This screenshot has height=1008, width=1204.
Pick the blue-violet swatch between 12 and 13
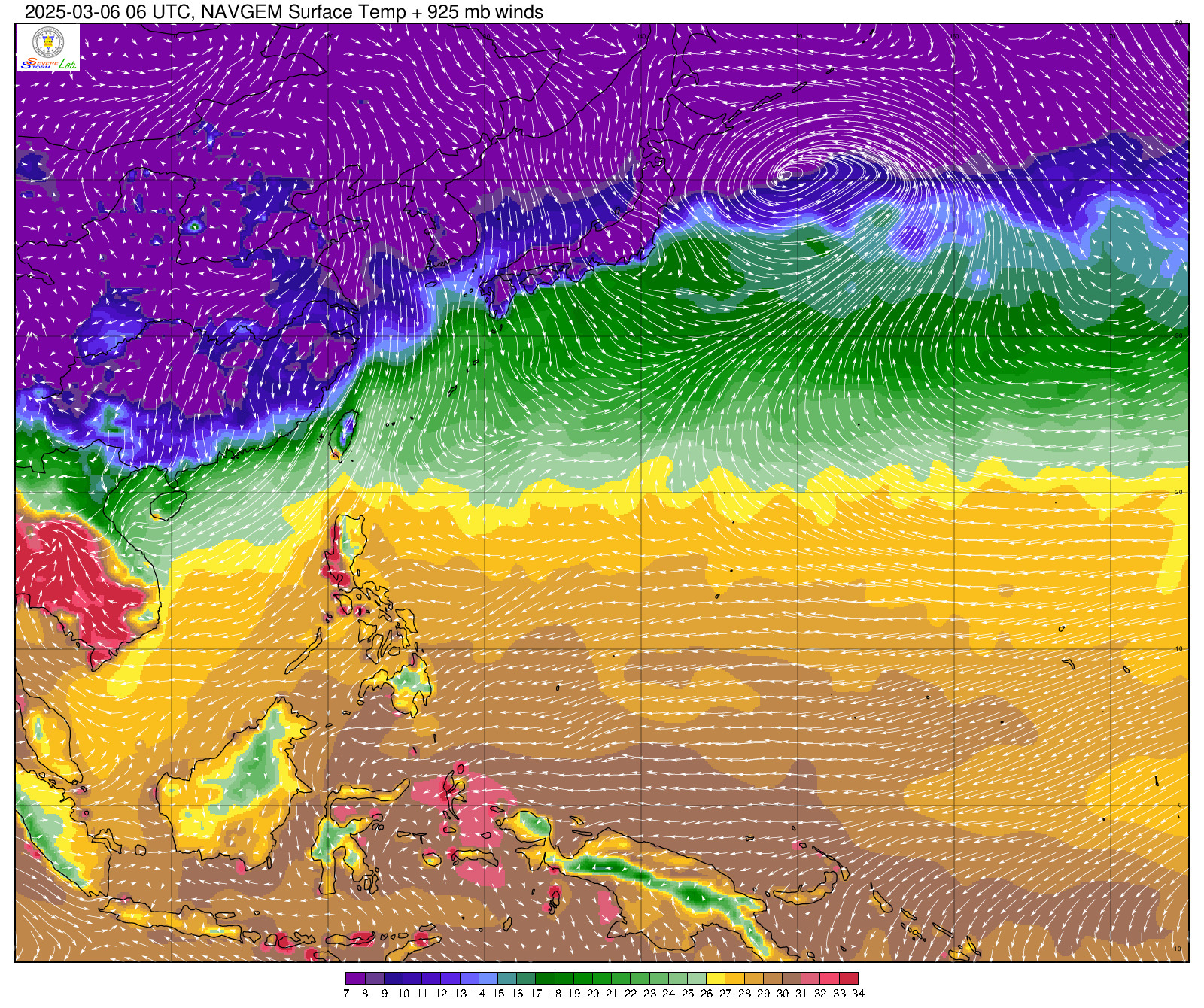[x=450, y=979]
